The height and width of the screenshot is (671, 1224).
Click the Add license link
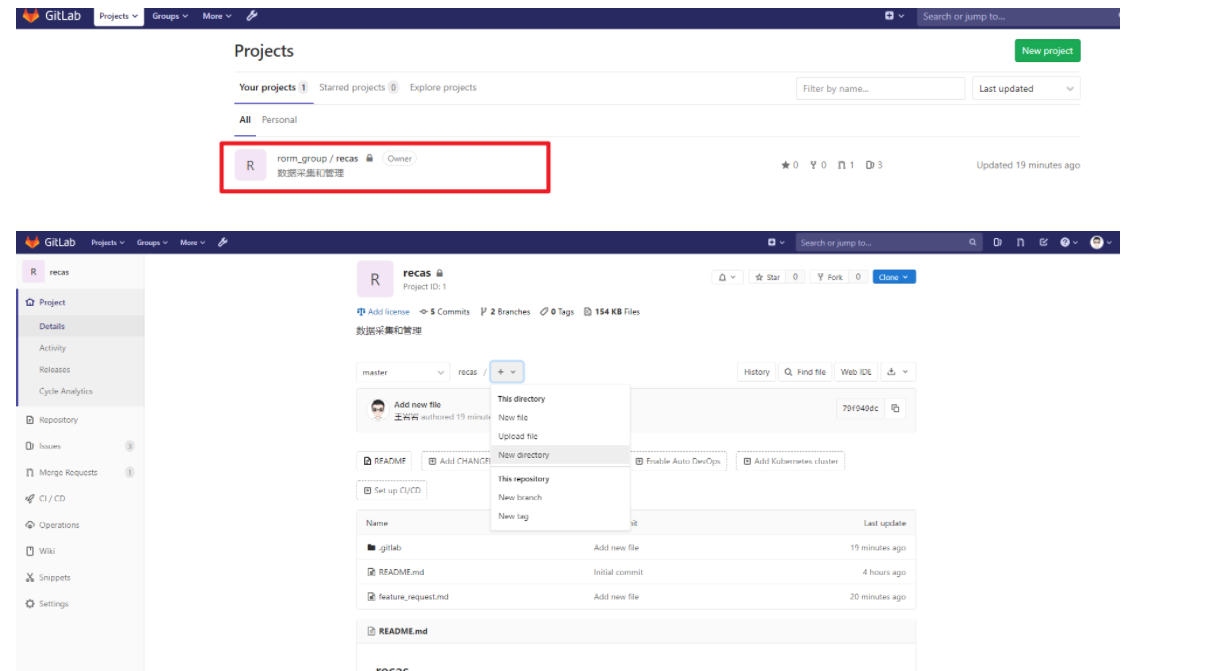click(383, 312)
